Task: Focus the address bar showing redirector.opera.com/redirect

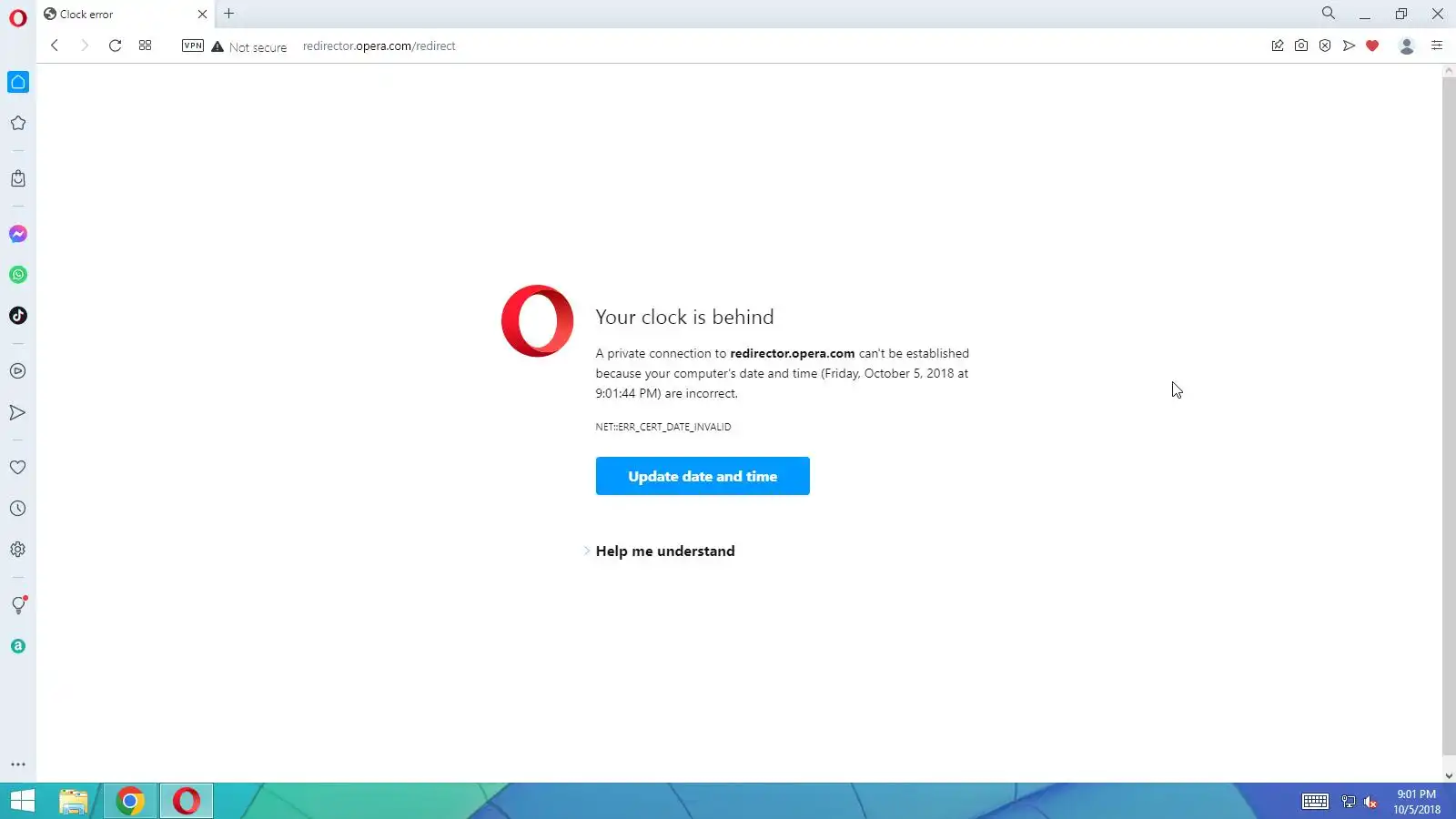Action: tap(379, 46)
